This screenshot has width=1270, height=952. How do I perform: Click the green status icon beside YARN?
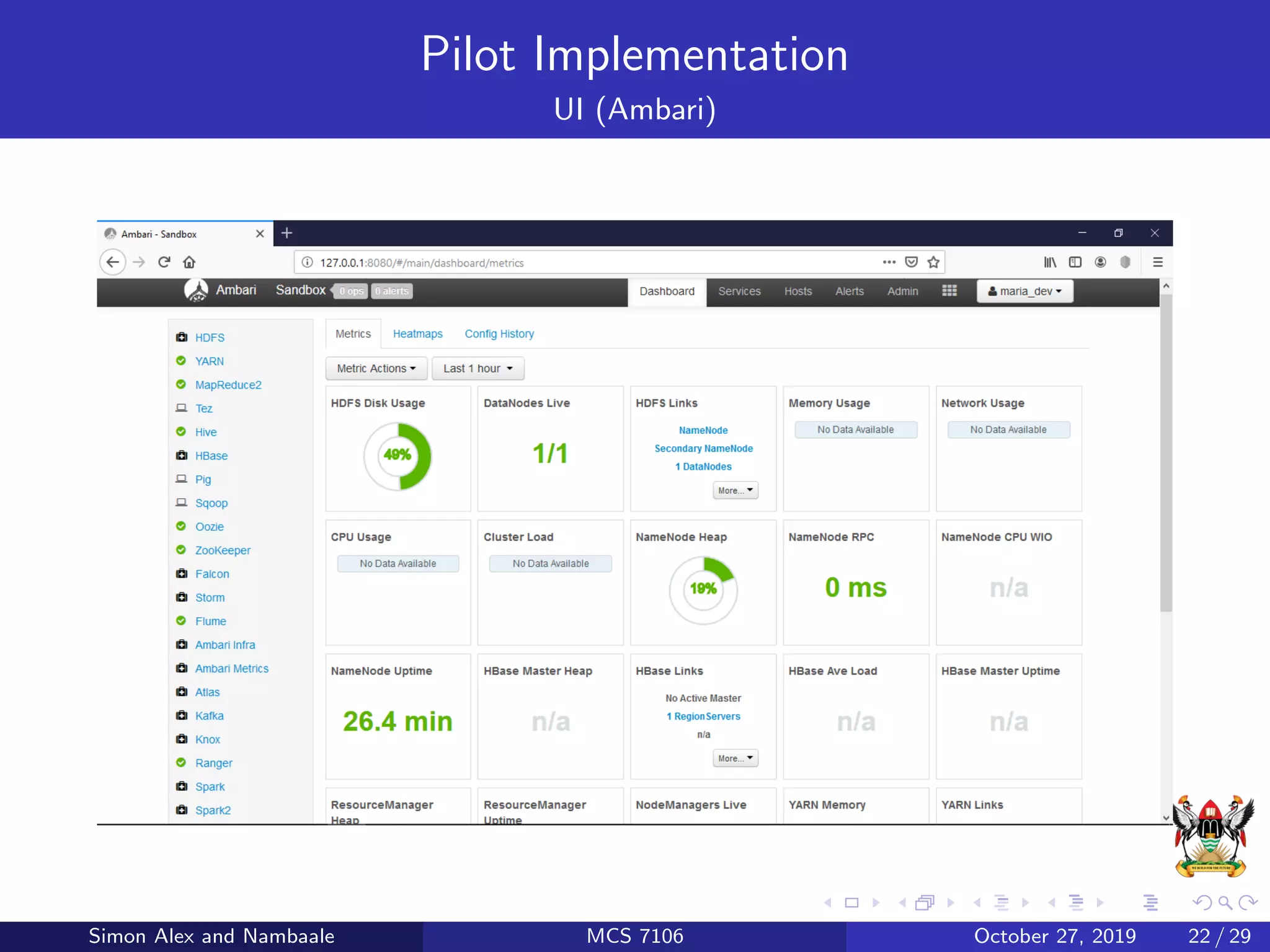[x=181, y=361]
